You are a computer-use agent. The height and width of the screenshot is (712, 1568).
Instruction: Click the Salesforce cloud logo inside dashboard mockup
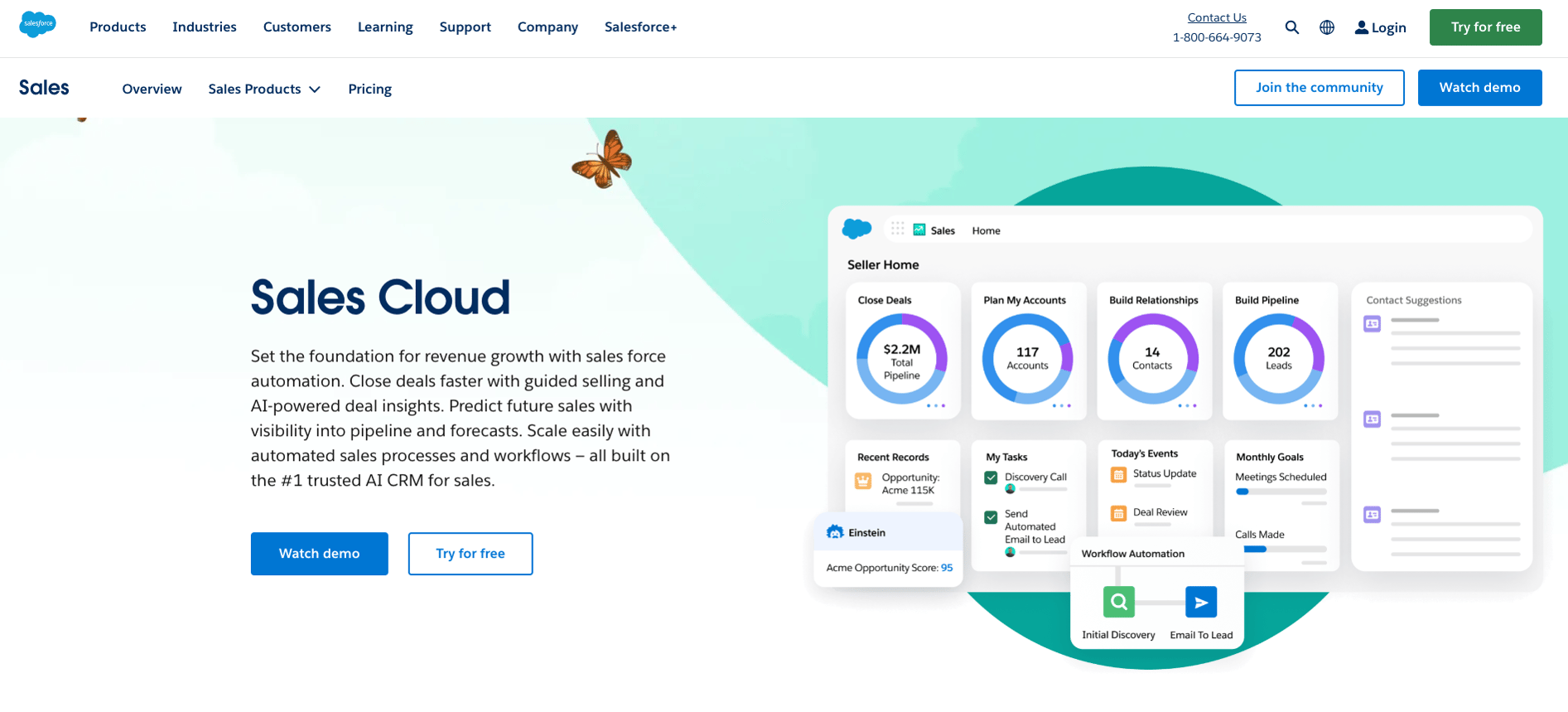[x=856, y=228]
